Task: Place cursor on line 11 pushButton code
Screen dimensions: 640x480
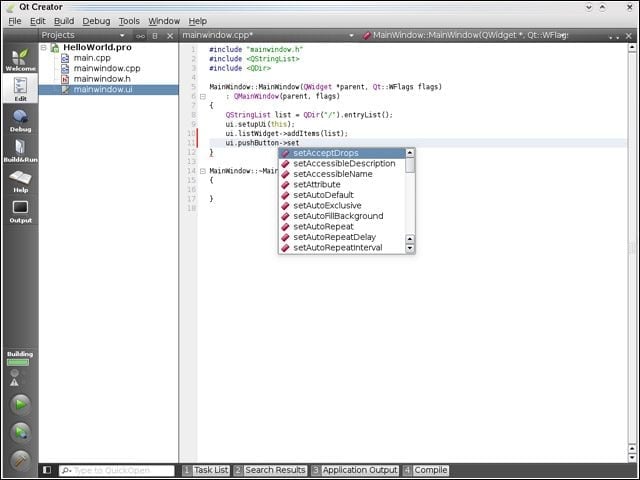Action: [x=262, y=143]
